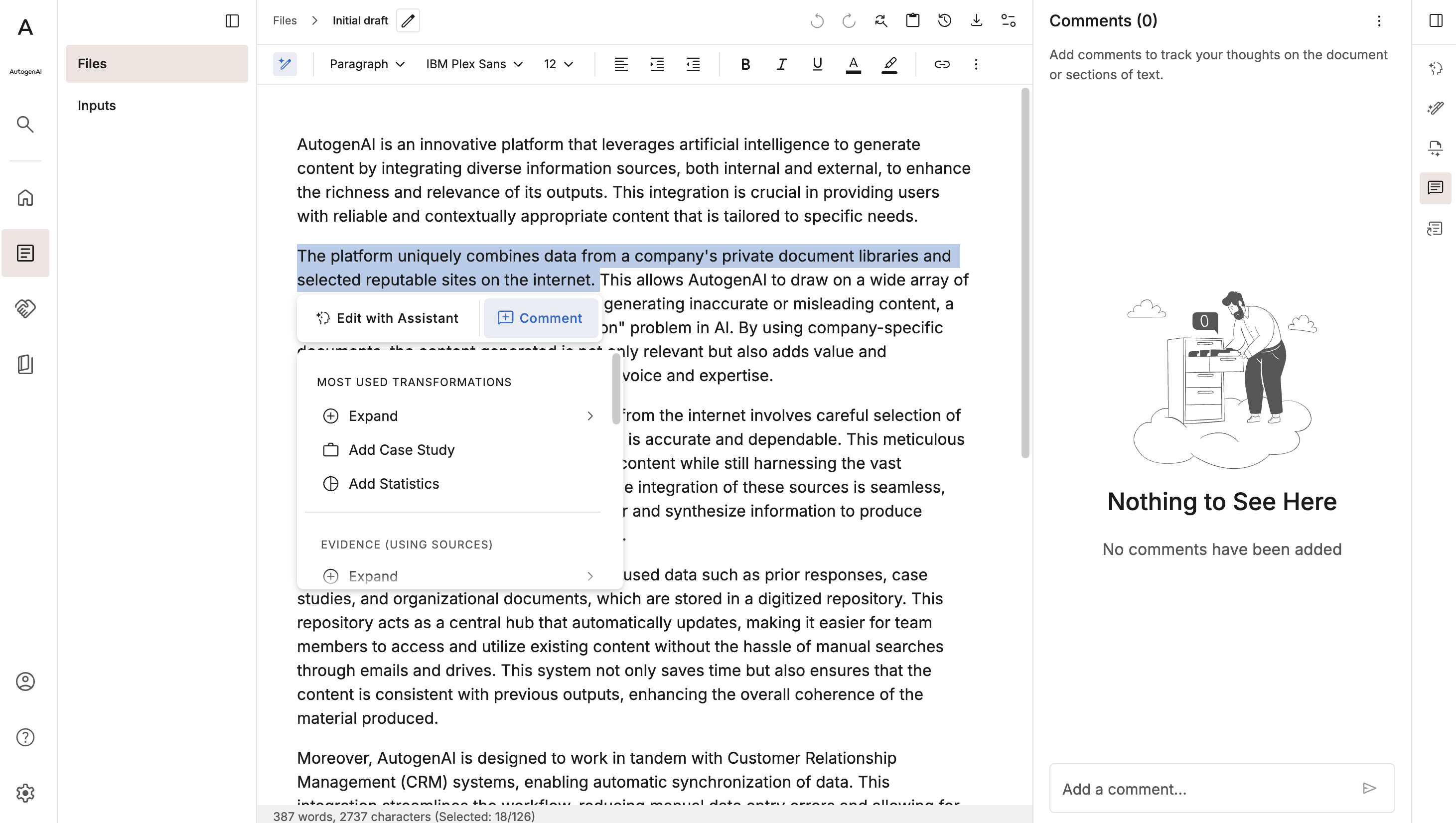Click the AI magic wand toolbar button

click(285, 64)
